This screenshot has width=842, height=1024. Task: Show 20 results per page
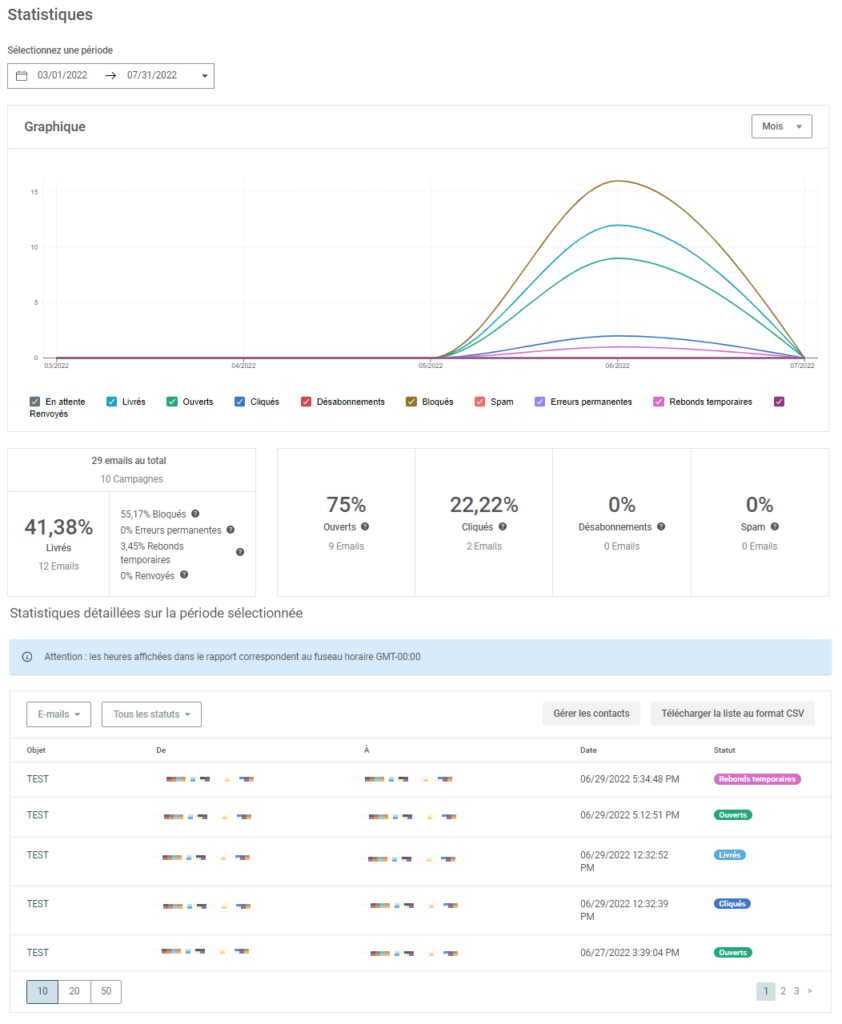(x=74, y=991)
